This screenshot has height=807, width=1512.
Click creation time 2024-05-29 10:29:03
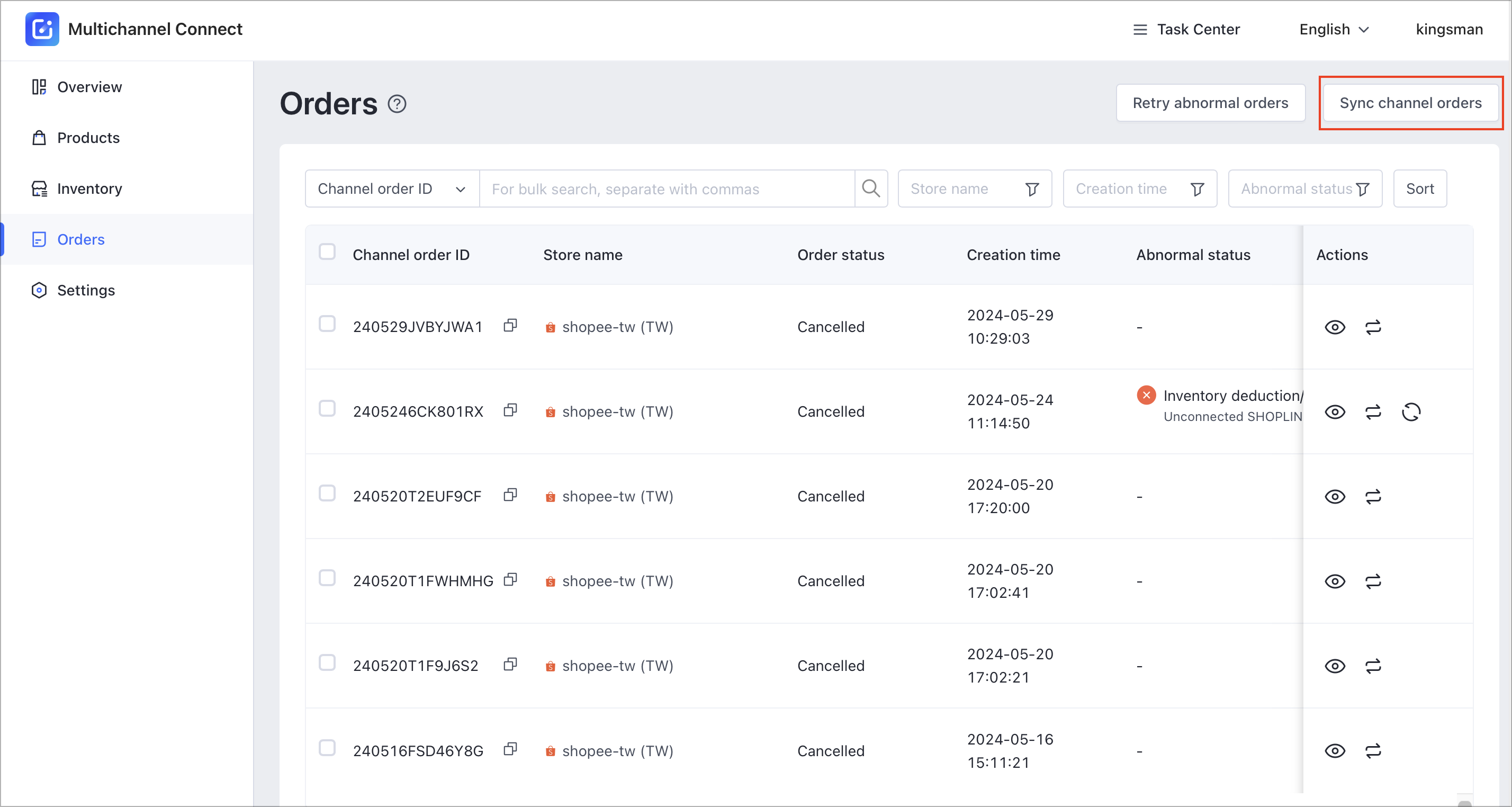(x=1010, y=327)
